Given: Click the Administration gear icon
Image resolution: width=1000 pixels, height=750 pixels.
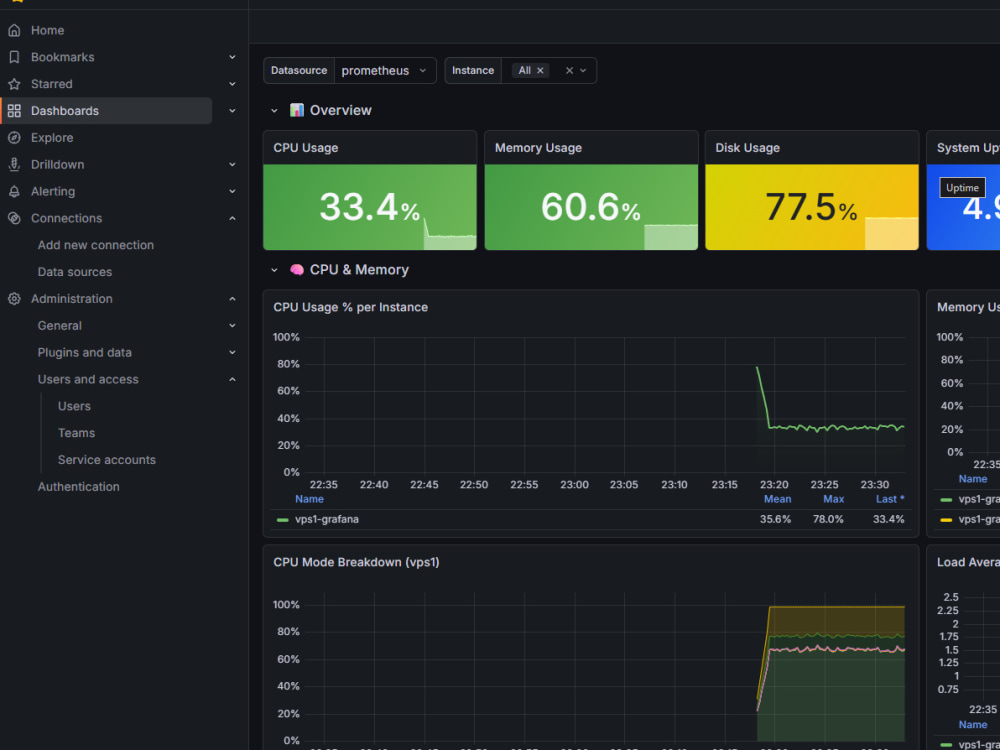Looking at the screenshot, I should pos(14,298).
